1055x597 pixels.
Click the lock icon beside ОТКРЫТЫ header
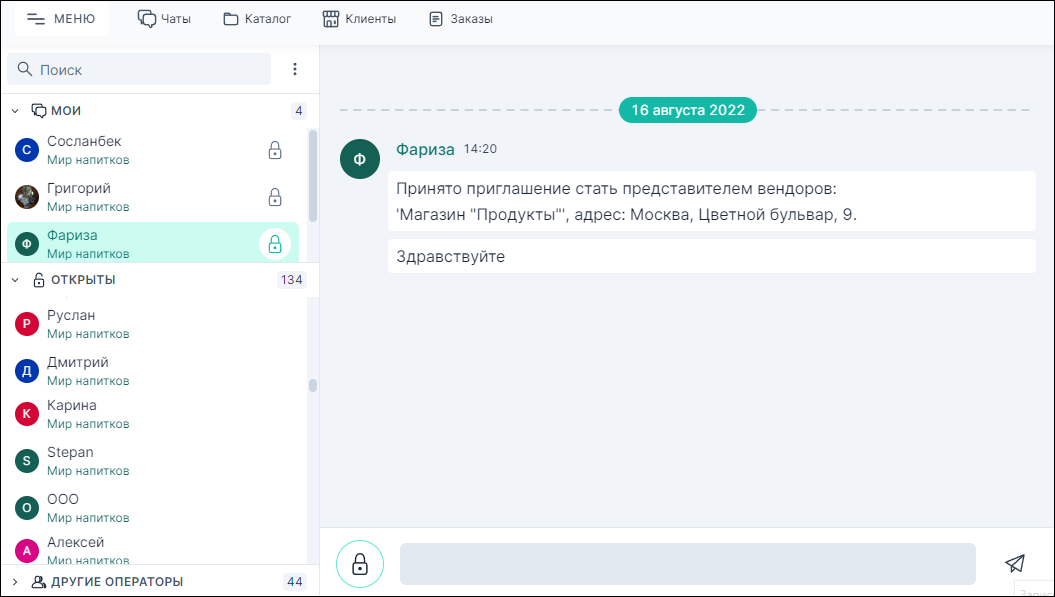pos(38,280)
